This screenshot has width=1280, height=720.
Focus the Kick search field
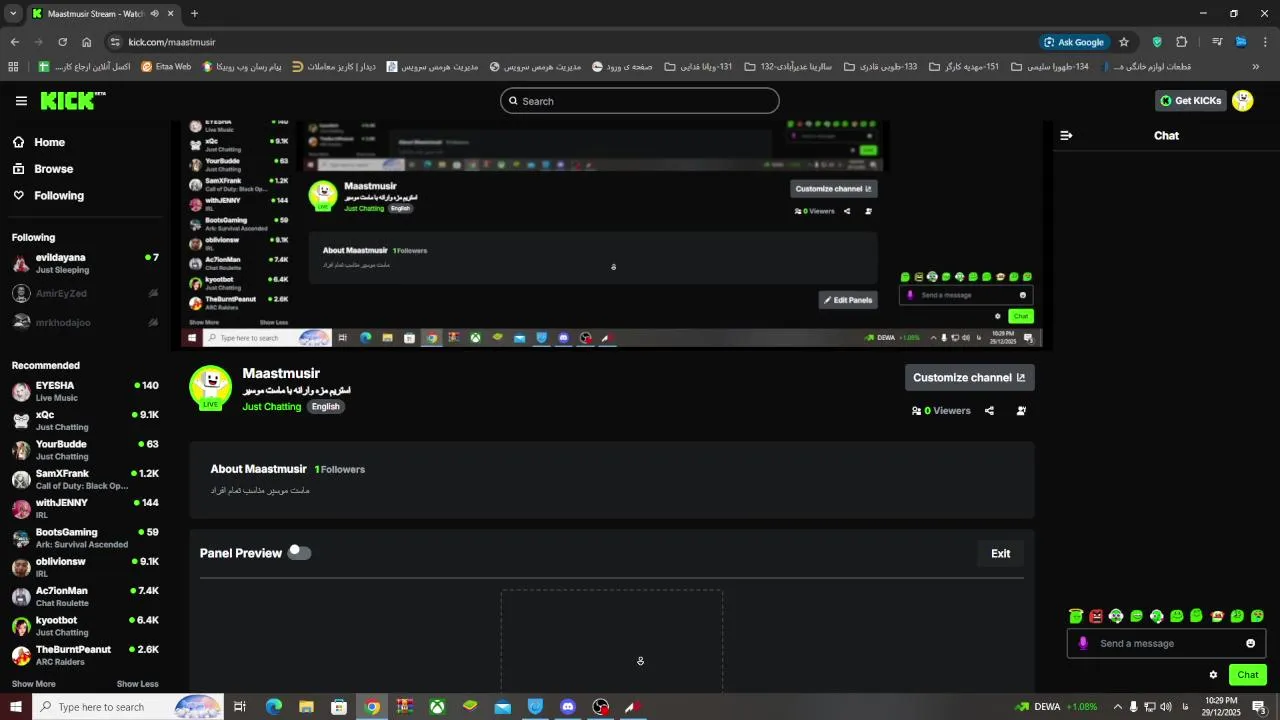pos(640,101)
